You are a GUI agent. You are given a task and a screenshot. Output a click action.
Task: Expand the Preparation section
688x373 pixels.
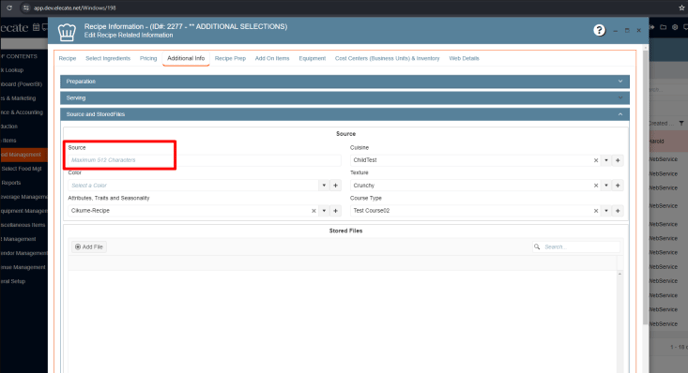(345, 82)
